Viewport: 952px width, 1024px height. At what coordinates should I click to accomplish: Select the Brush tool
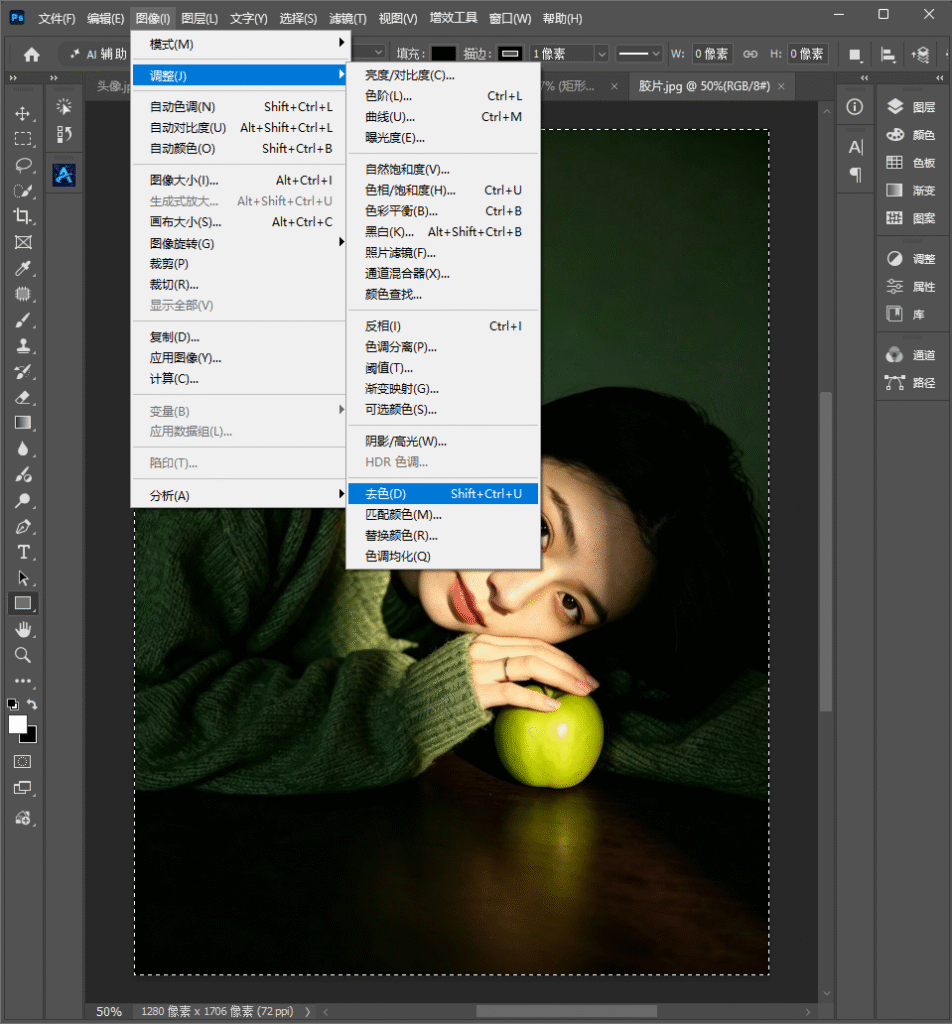(23, 320)
